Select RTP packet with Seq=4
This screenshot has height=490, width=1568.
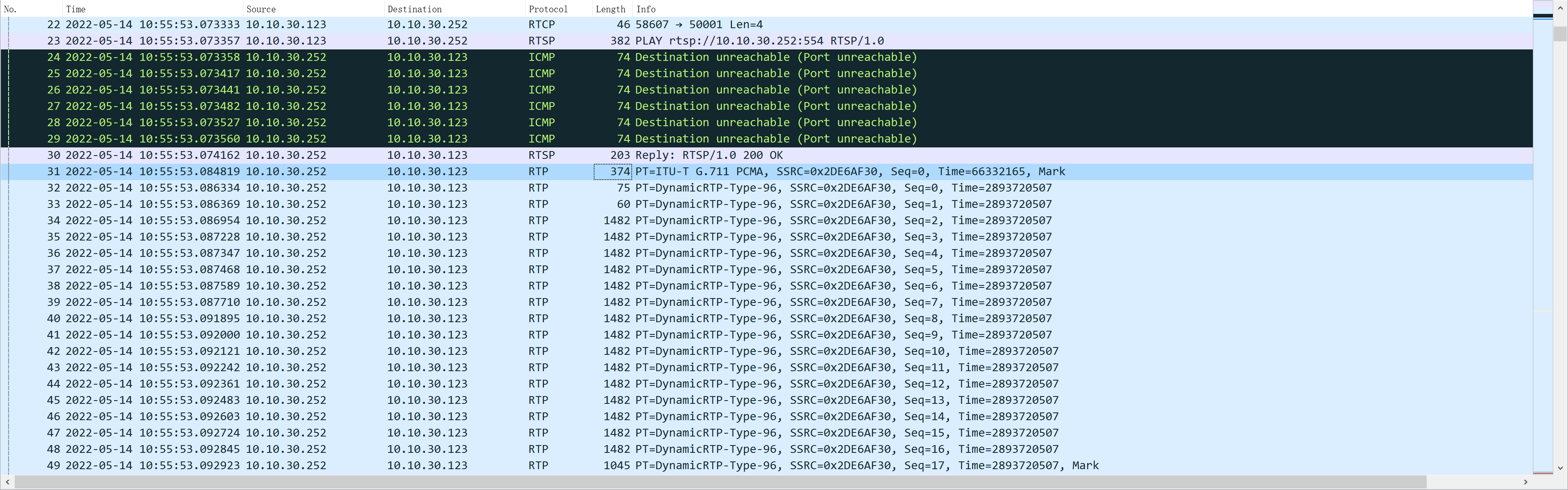pos(766,253)
